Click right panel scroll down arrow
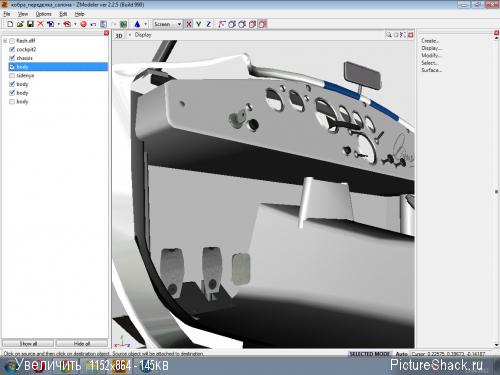 [497, 345]
